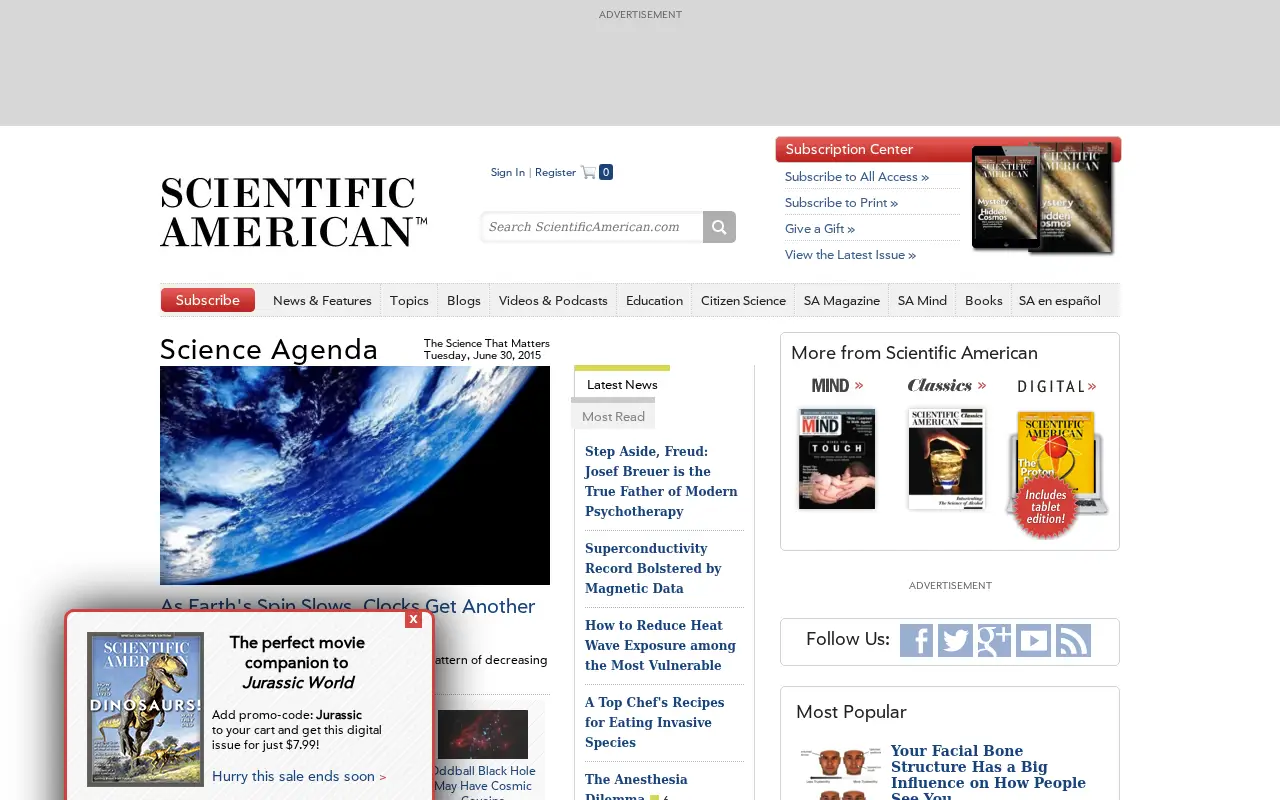The height and width of the screenshot is (800, 1280).
Task: Open the Josef Breuer psychotherapy article
Action: (662, 481)
